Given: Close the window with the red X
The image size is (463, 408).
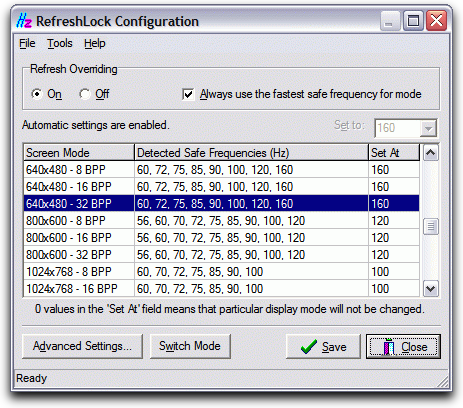Looking at the screenshot, I should coord(436,21).
